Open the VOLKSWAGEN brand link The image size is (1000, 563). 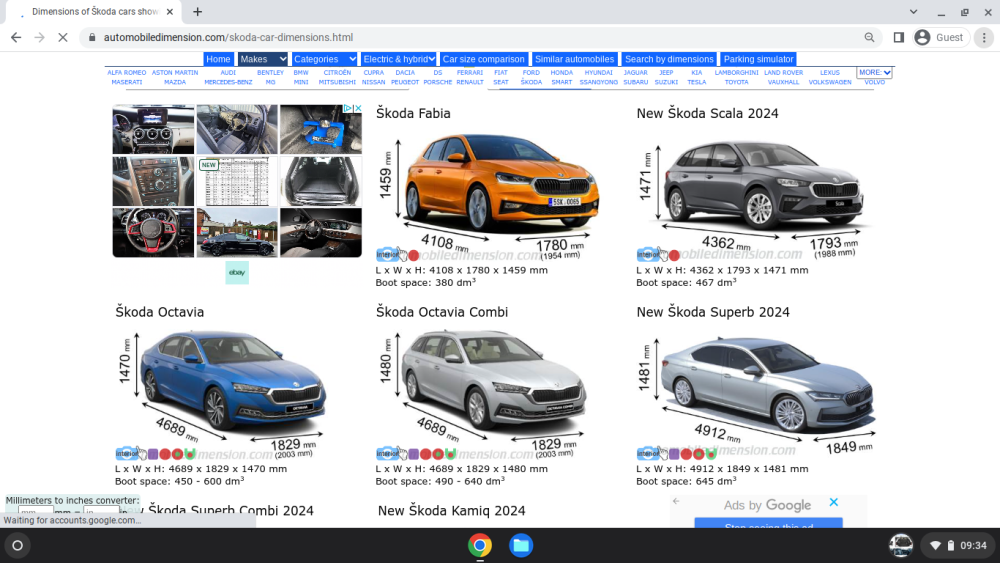tap(830, 82)
